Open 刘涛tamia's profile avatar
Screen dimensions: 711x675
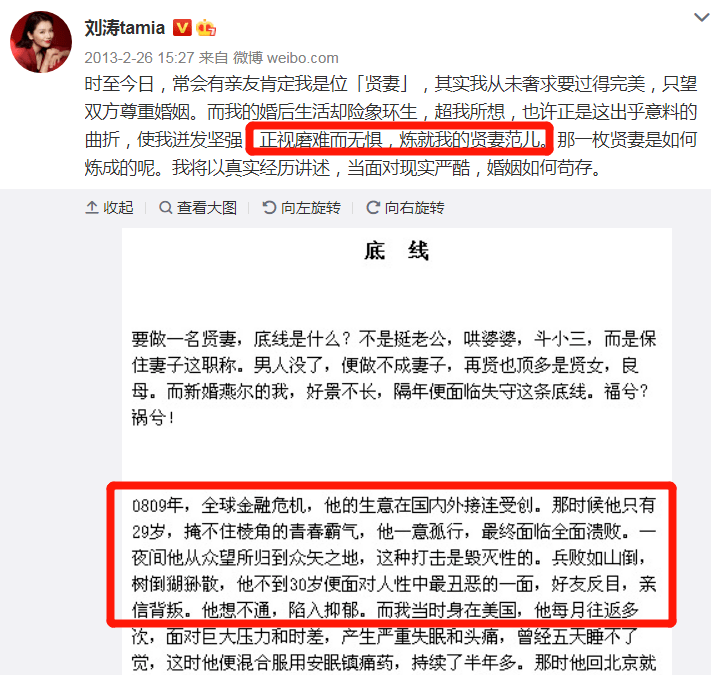[x=41, y=42]
